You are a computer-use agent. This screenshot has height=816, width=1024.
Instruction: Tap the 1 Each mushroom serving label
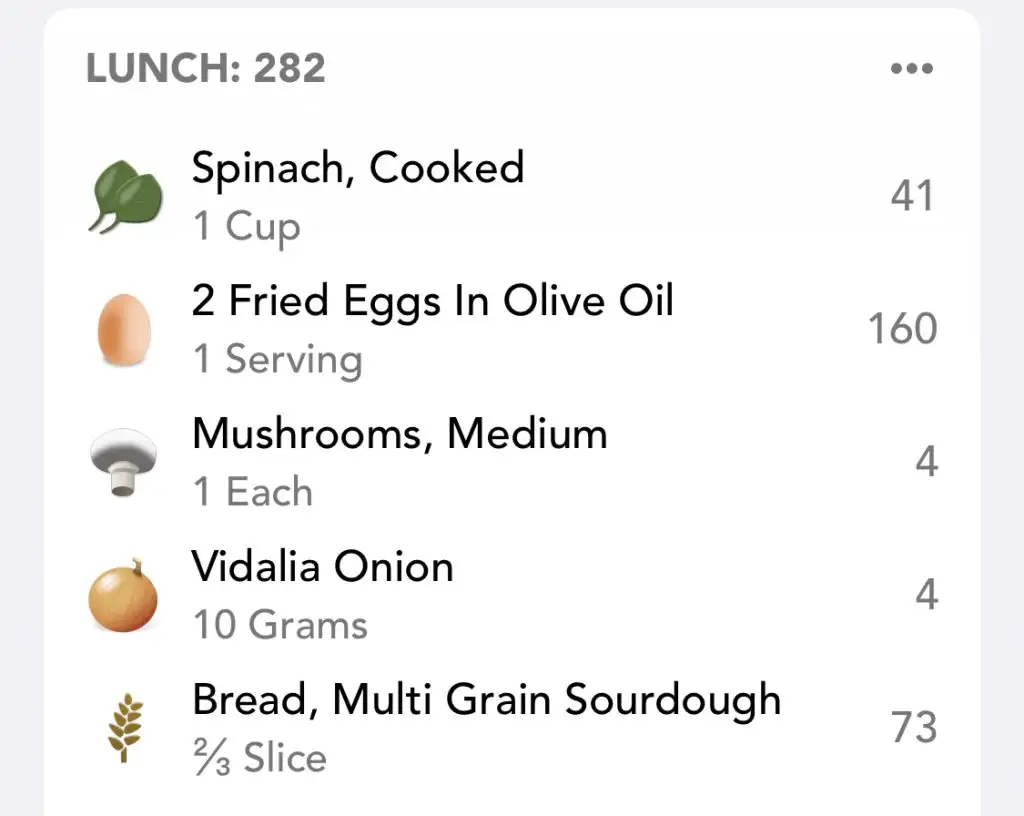[x=252, y=492]
